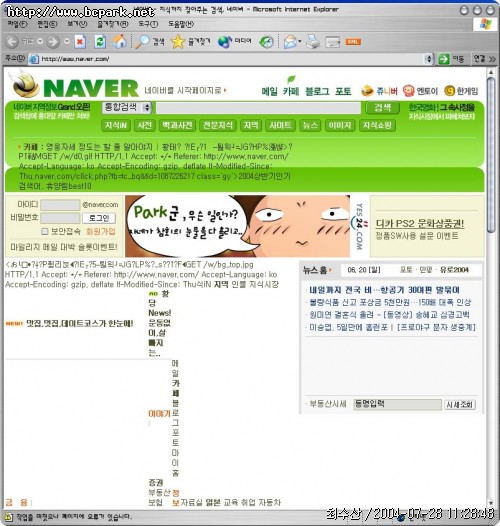Open Back button history dropdown arrow

(x=40, y=42)
